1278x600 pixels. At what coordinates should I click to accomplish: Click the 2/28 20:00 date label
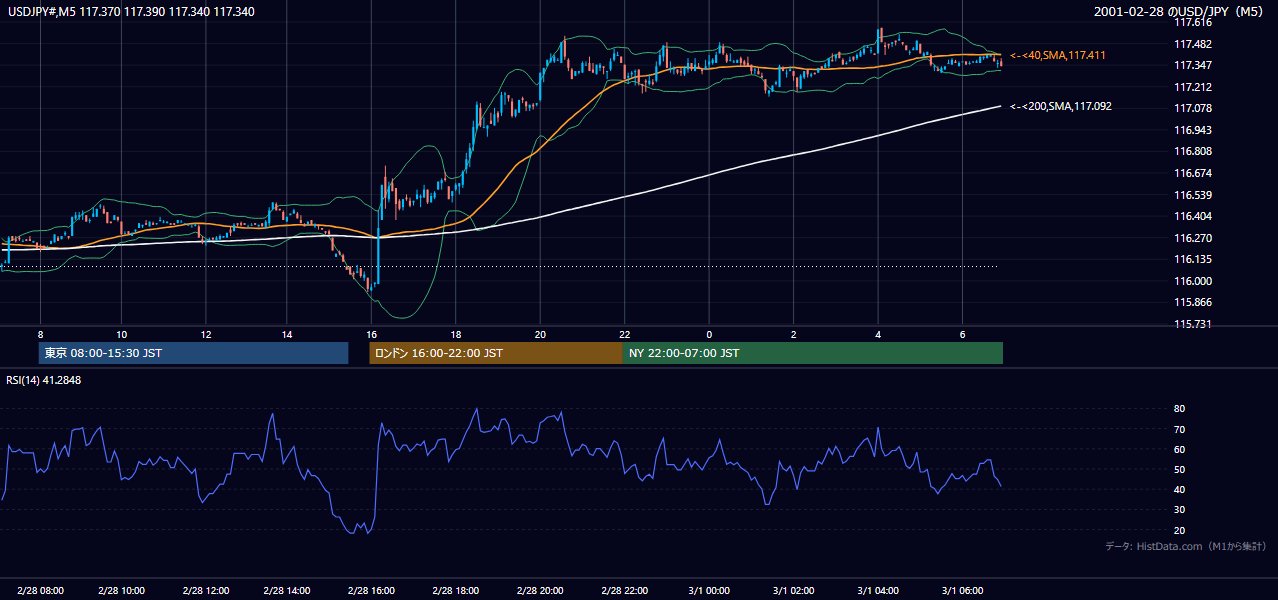(540, 590)
